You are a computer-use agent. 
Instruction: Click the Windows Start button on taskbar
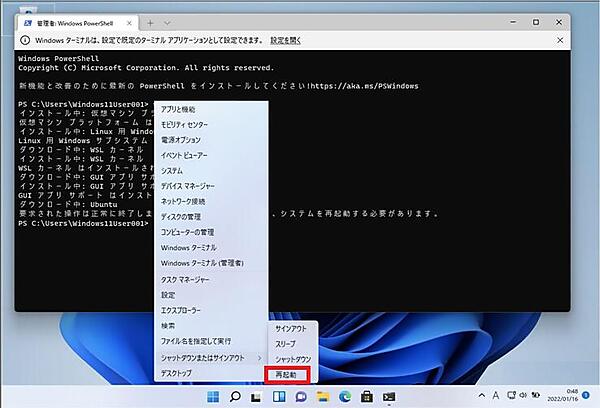[x=213, y=397]
